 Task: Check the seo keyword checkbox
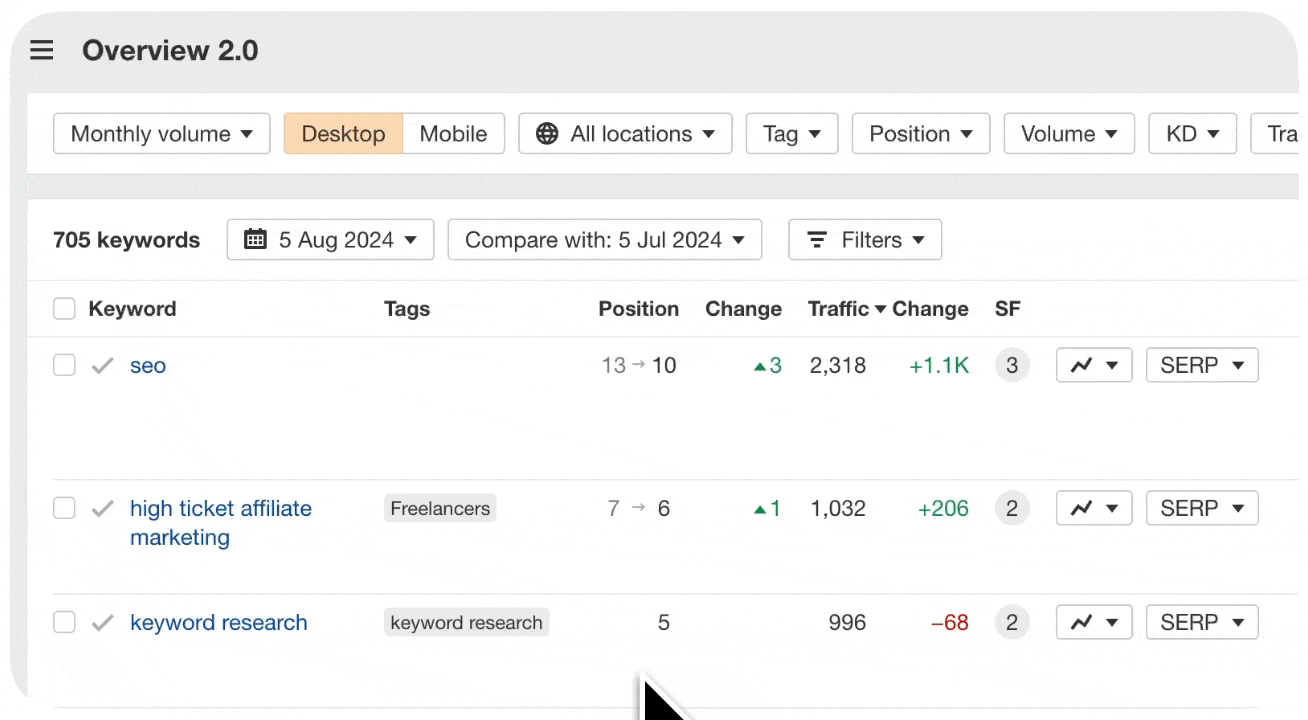[64, 366]
